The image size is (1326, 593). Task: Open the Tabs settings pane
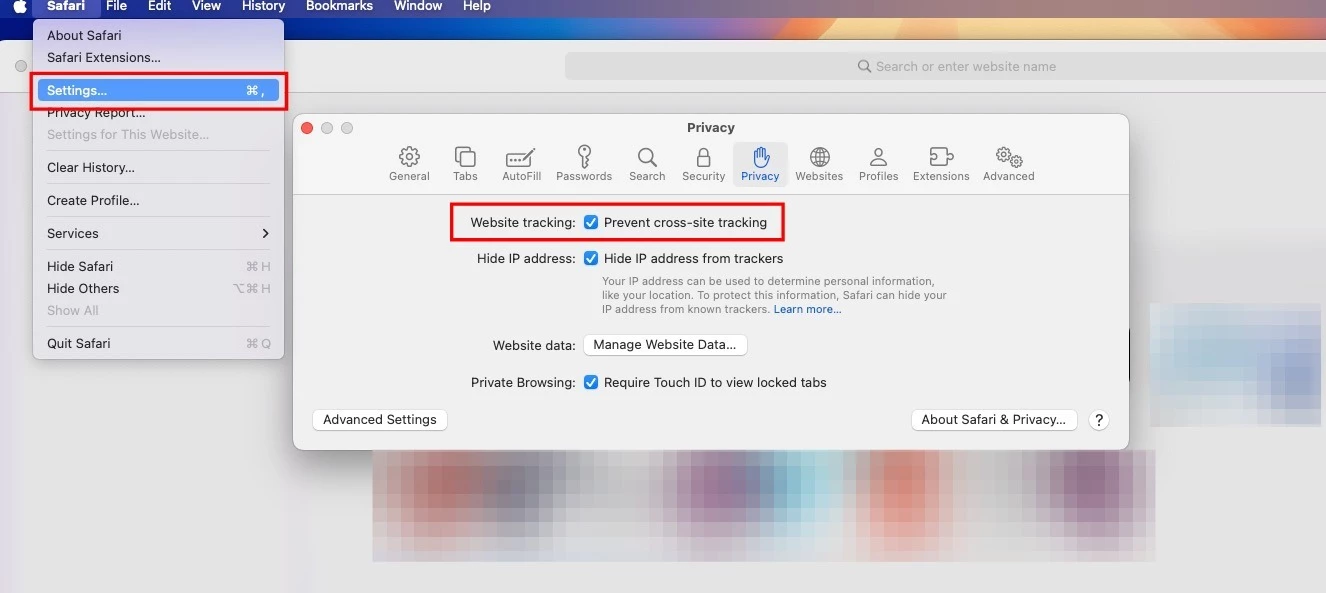pos(465,164)
